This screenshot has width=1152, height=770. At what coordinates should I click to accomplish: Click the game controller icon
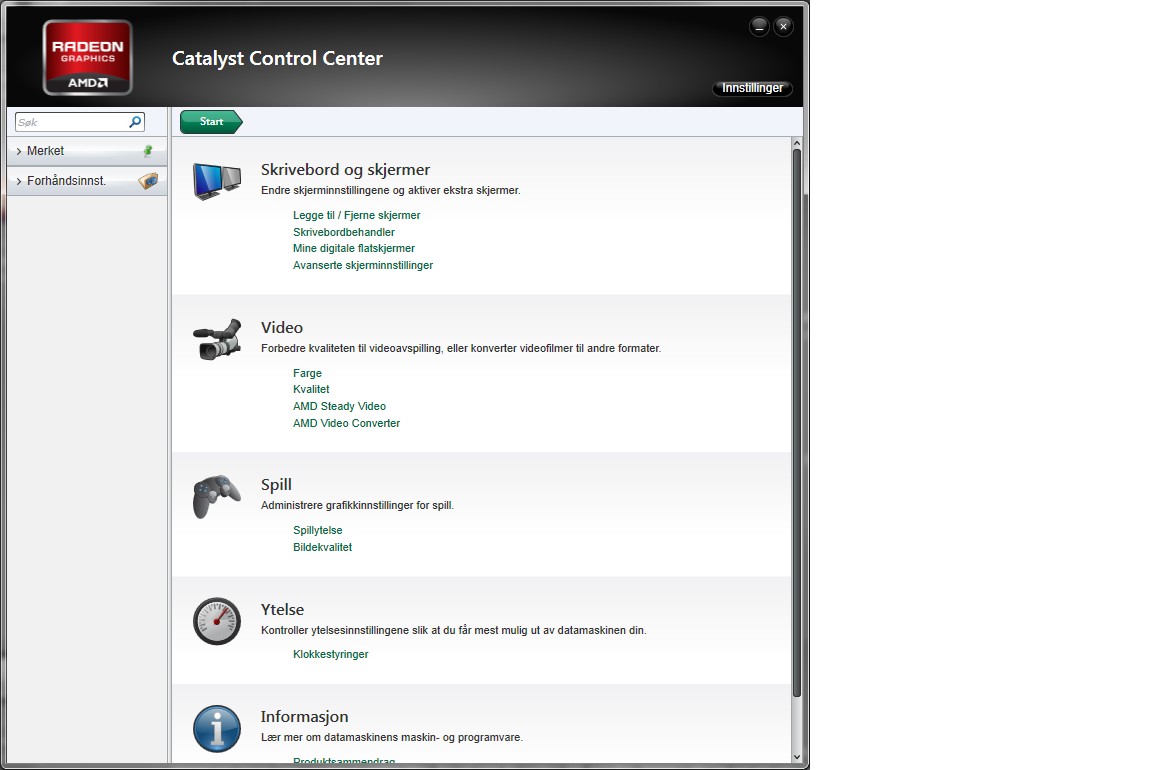(217, 497)
